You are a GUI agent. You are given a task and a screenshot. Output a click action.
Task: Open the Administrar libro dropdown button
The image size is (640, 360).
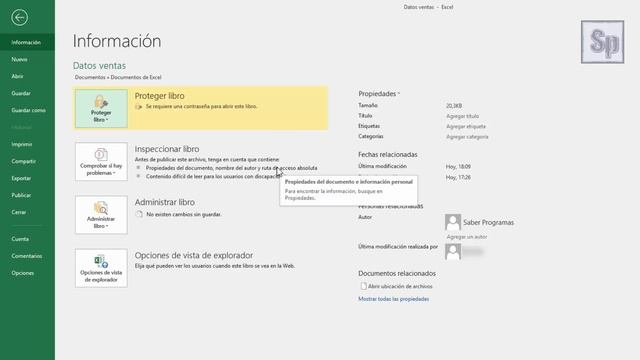pos(101,215)
